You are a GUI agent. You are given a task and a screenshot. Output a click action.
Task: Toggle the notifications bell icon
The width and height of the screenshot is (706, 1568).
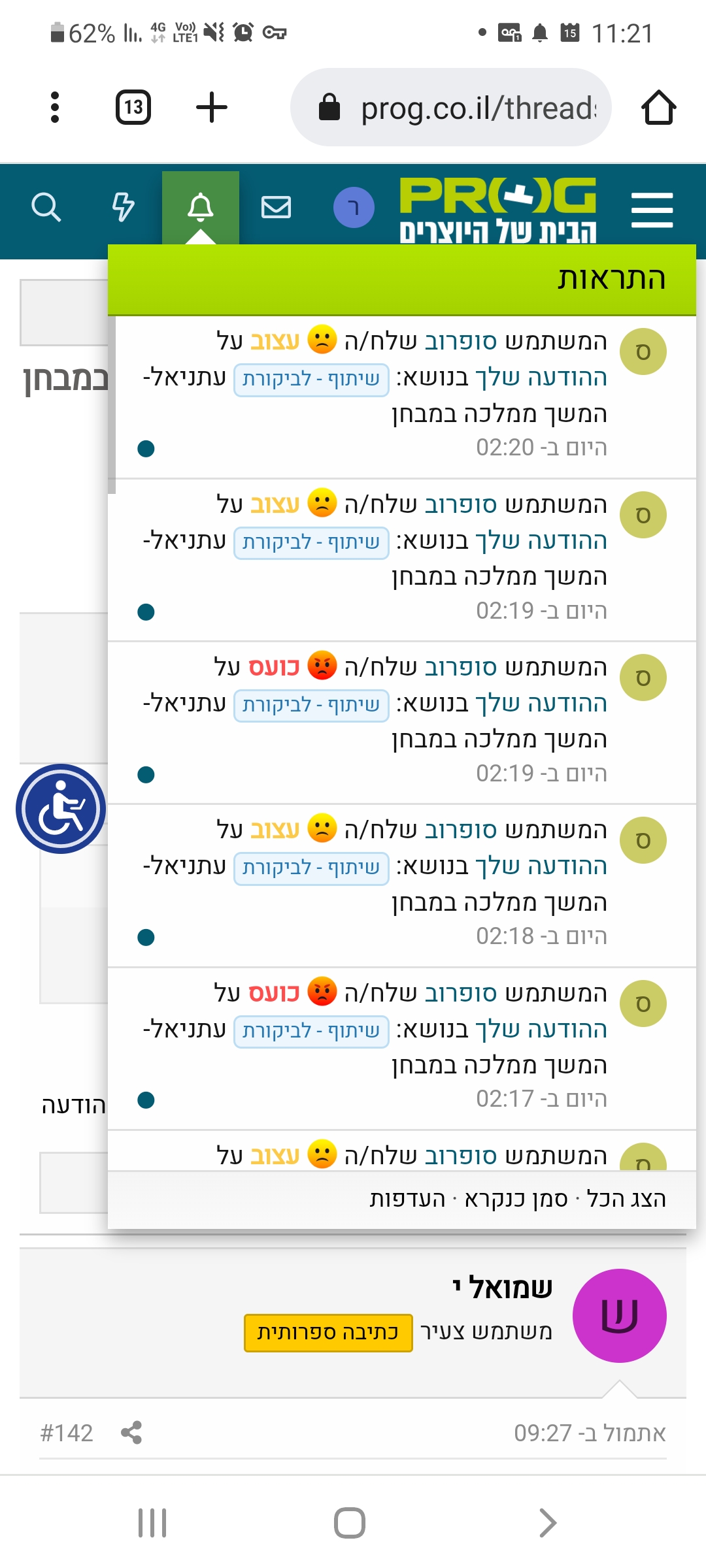(201, 208)
